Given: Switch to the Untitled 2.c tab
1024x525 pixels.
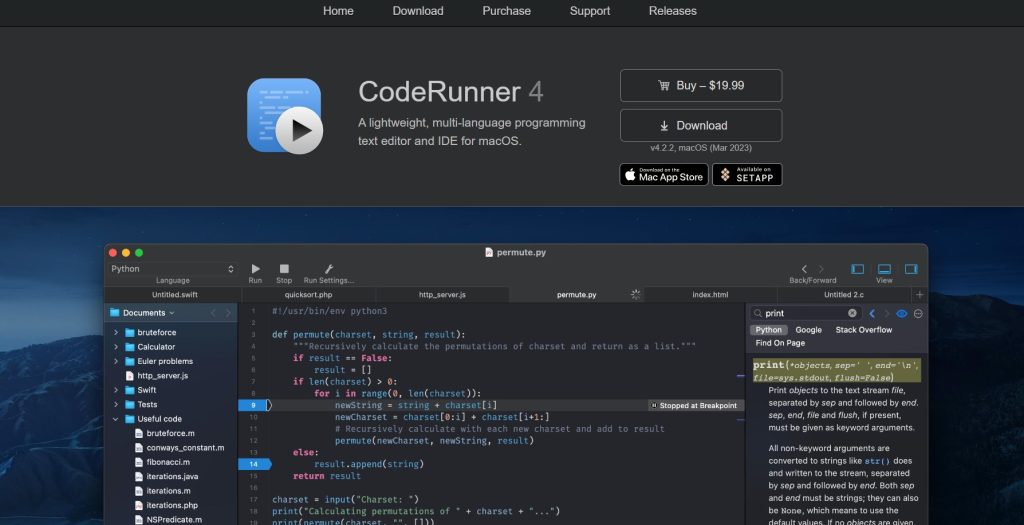Looking at the screenshot, I should coord(843,294).
